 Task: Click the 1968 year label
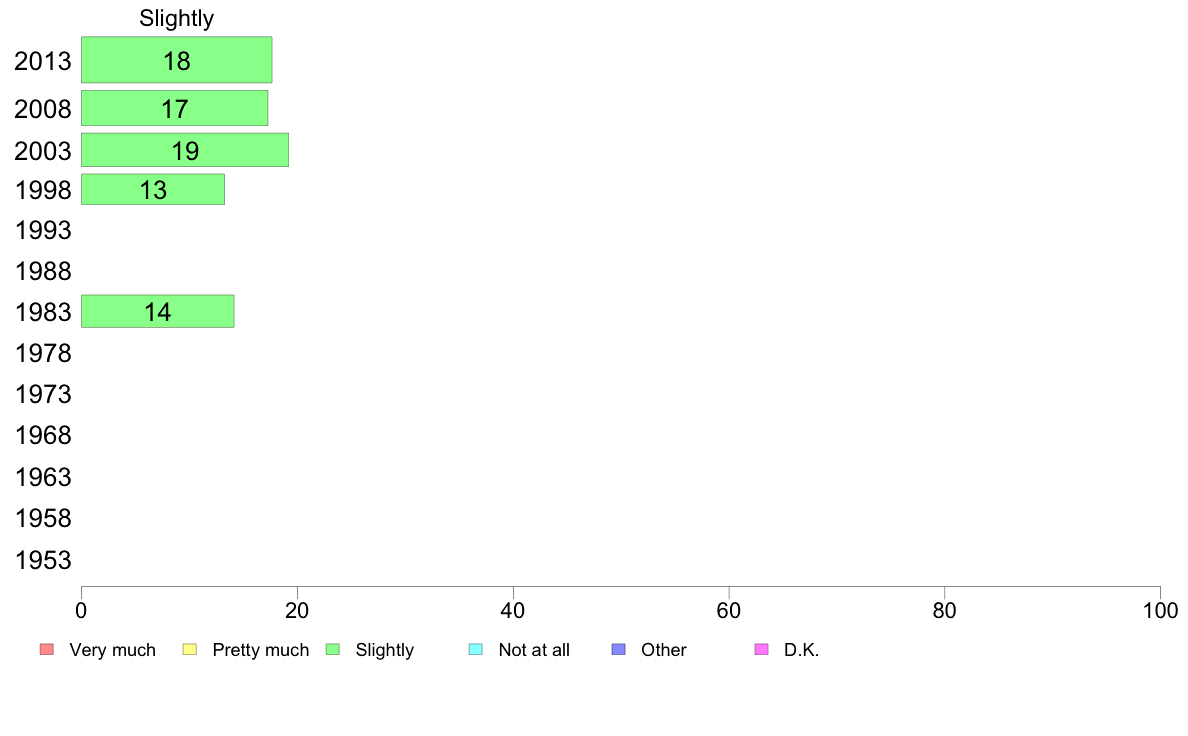pos(43,436)
